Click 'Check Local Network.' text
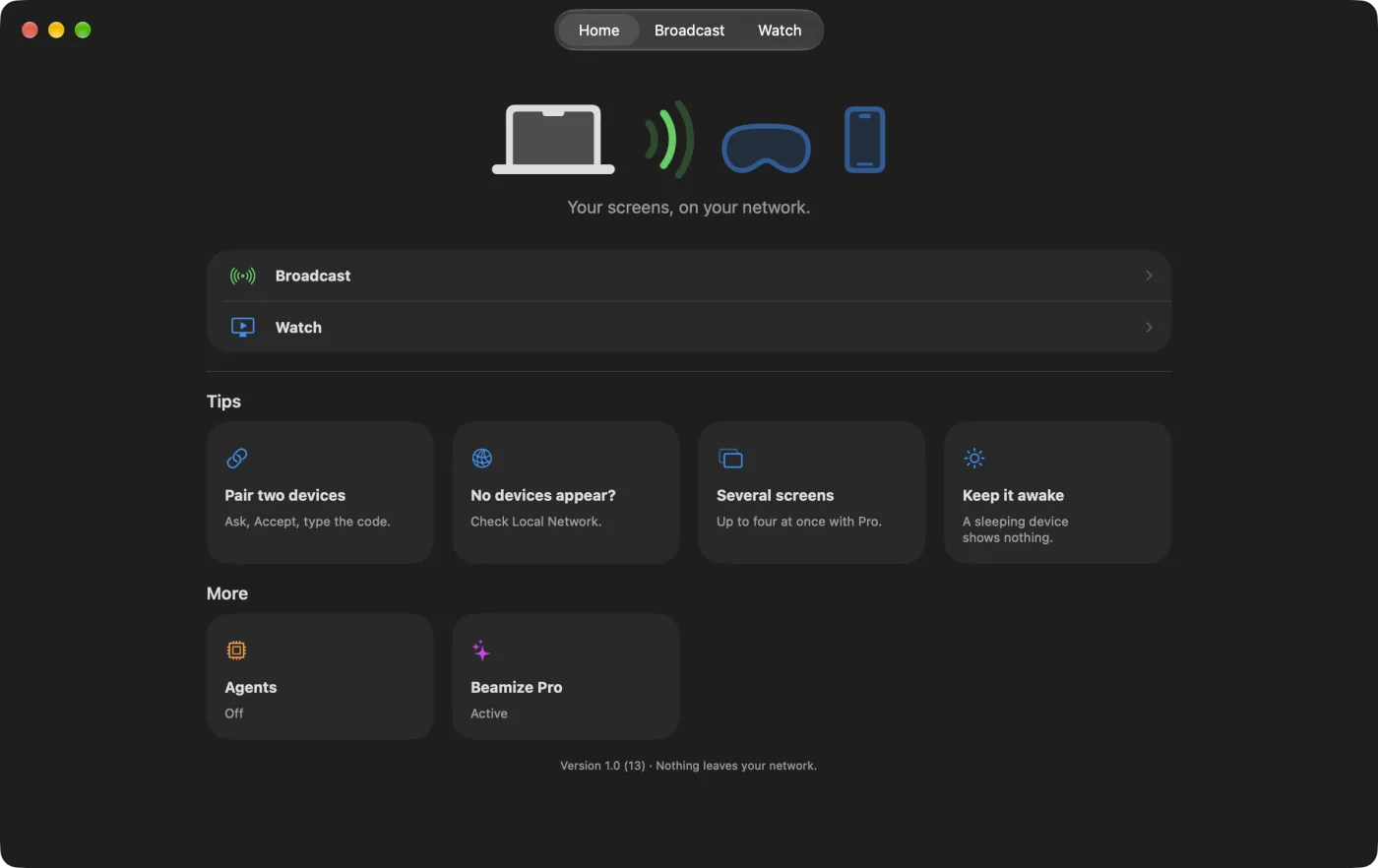The image size is (1378, 868). pyautogui.click(x=536, y=522)
